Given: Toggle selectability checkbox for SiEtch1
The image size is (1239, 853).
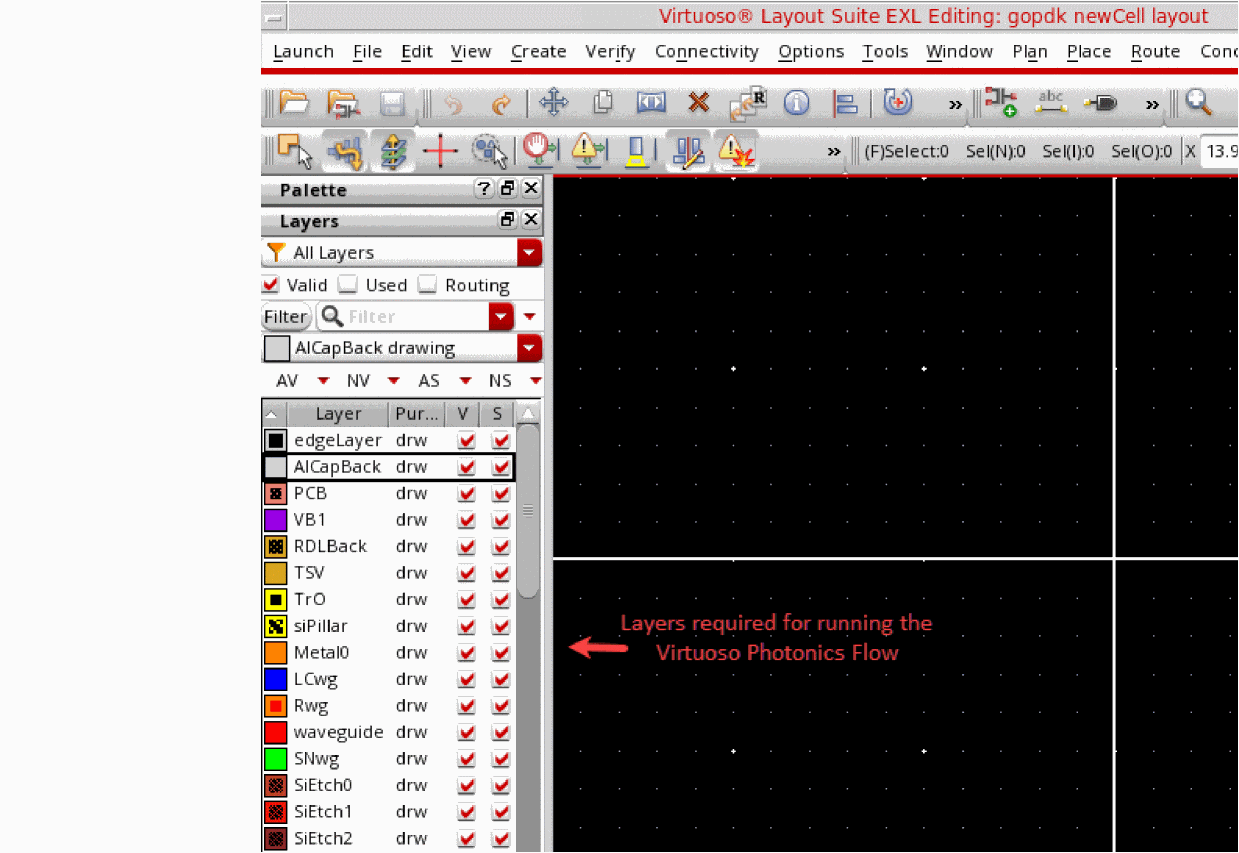Looking at the screenshot, I should (501, 811).
